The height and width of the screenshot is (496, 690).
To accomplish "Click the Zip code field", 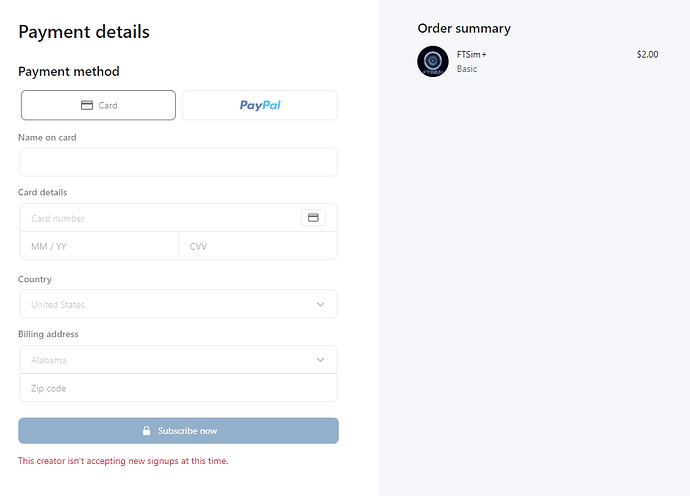I will point(178,388).
